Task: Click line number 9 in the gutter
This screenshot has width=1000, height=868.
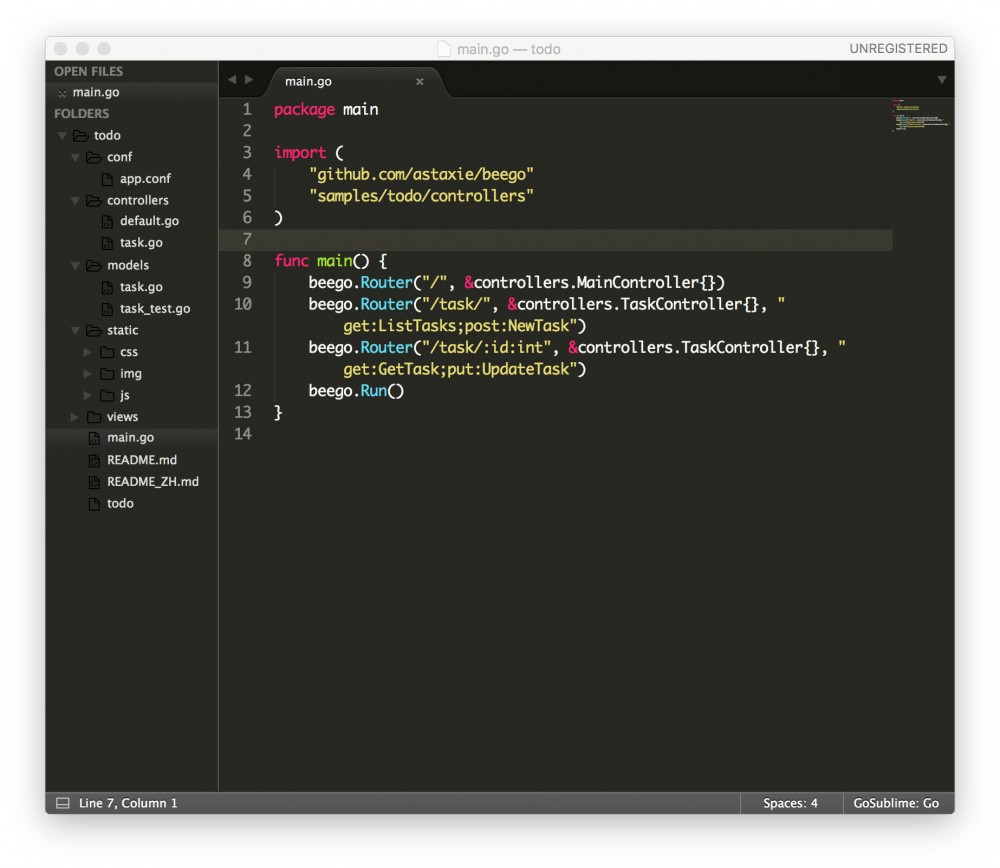Action: click(x=247, y=283)
